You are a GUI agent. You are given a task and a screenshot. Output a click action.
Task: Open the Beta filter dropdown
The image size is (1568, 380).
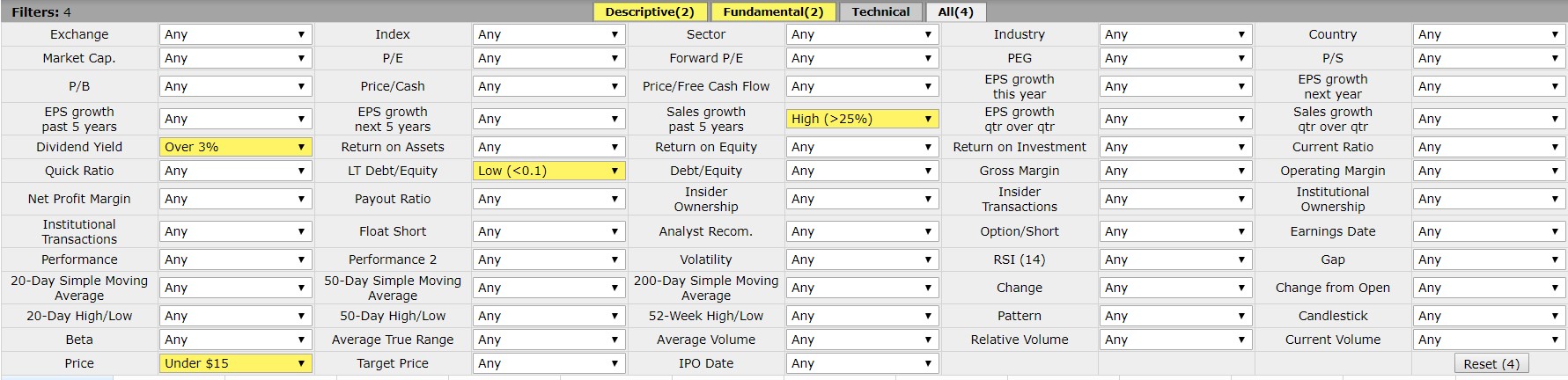pyautogui.click(x=235, y=340)
